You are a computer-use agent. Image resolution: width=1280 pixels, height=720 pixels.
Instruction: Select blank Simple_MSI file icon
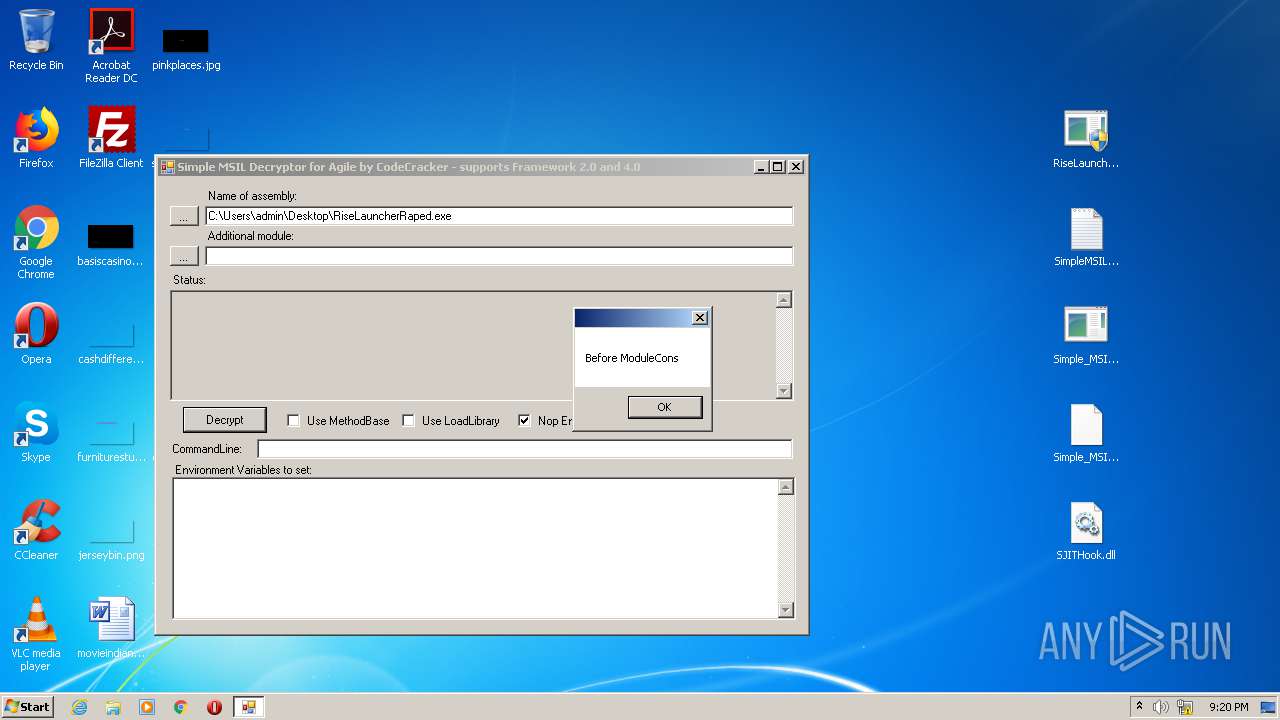(x=1086, y=432)
